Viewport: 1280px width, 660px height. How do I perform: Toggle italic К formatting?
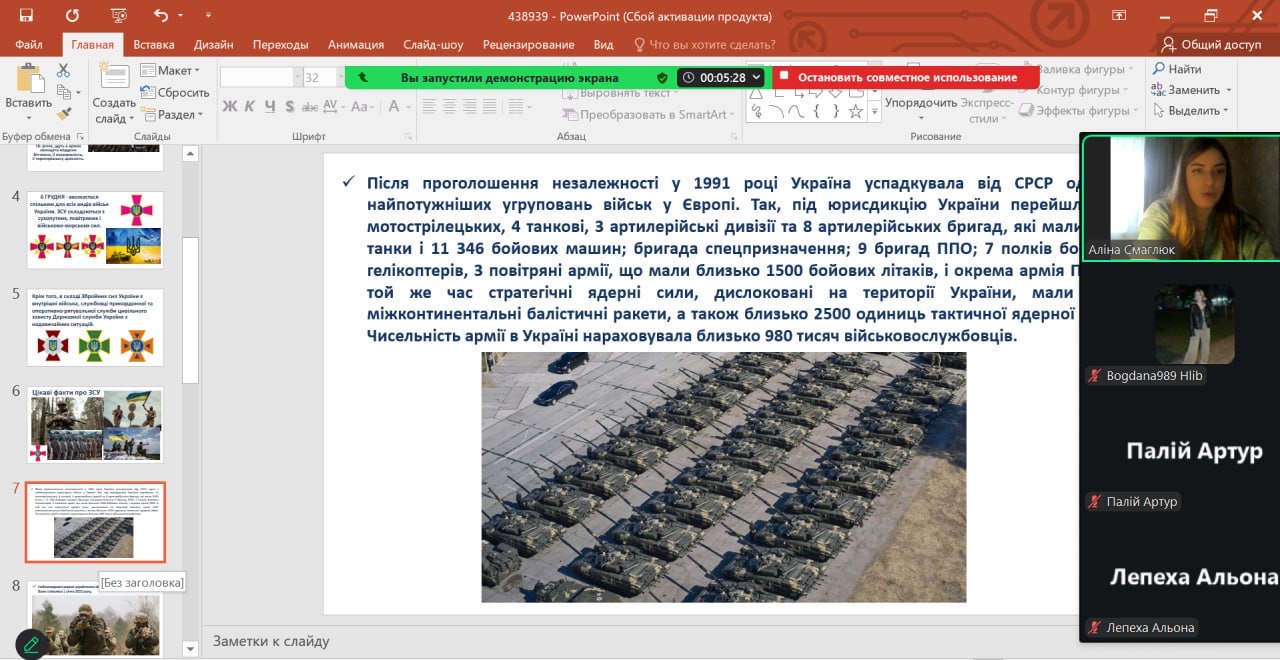(249, 106)
